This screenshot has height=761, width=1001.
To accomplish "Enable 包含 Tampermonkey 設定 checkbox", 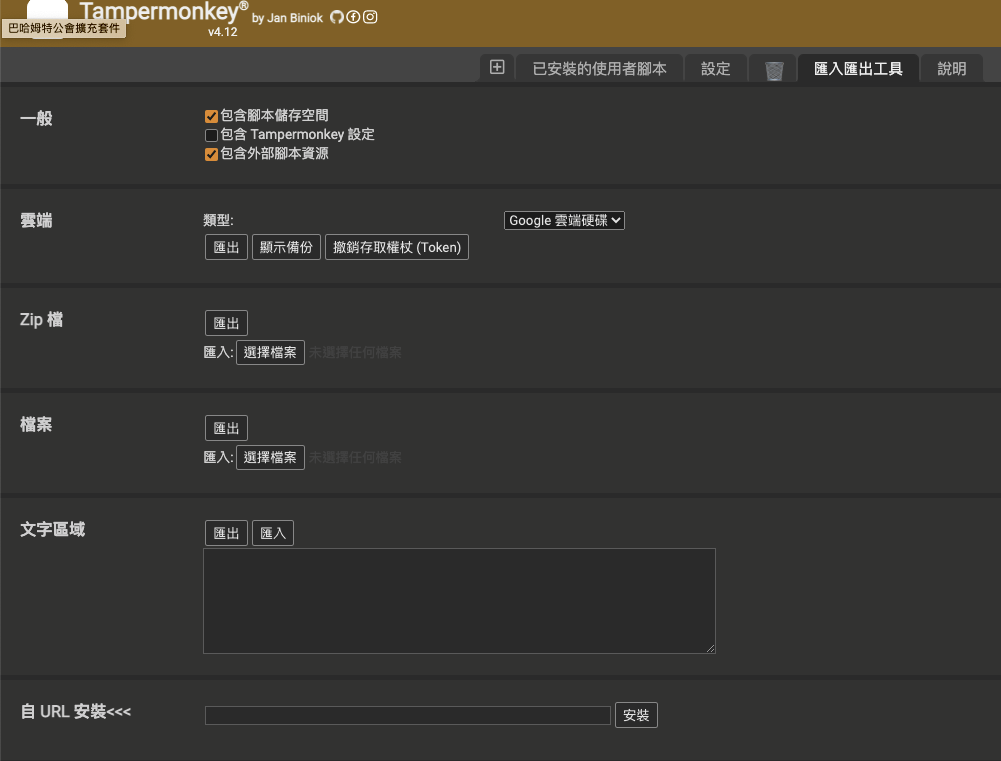I will pos(211,135).
